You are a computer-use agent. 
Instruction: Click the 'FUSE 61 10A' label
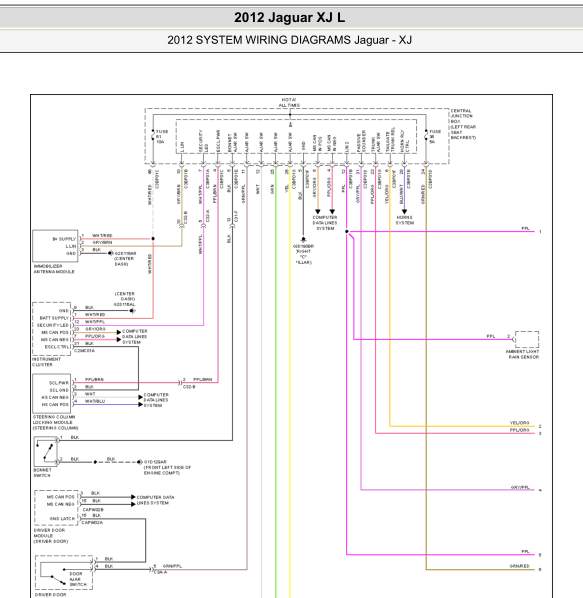pos(162,137)
